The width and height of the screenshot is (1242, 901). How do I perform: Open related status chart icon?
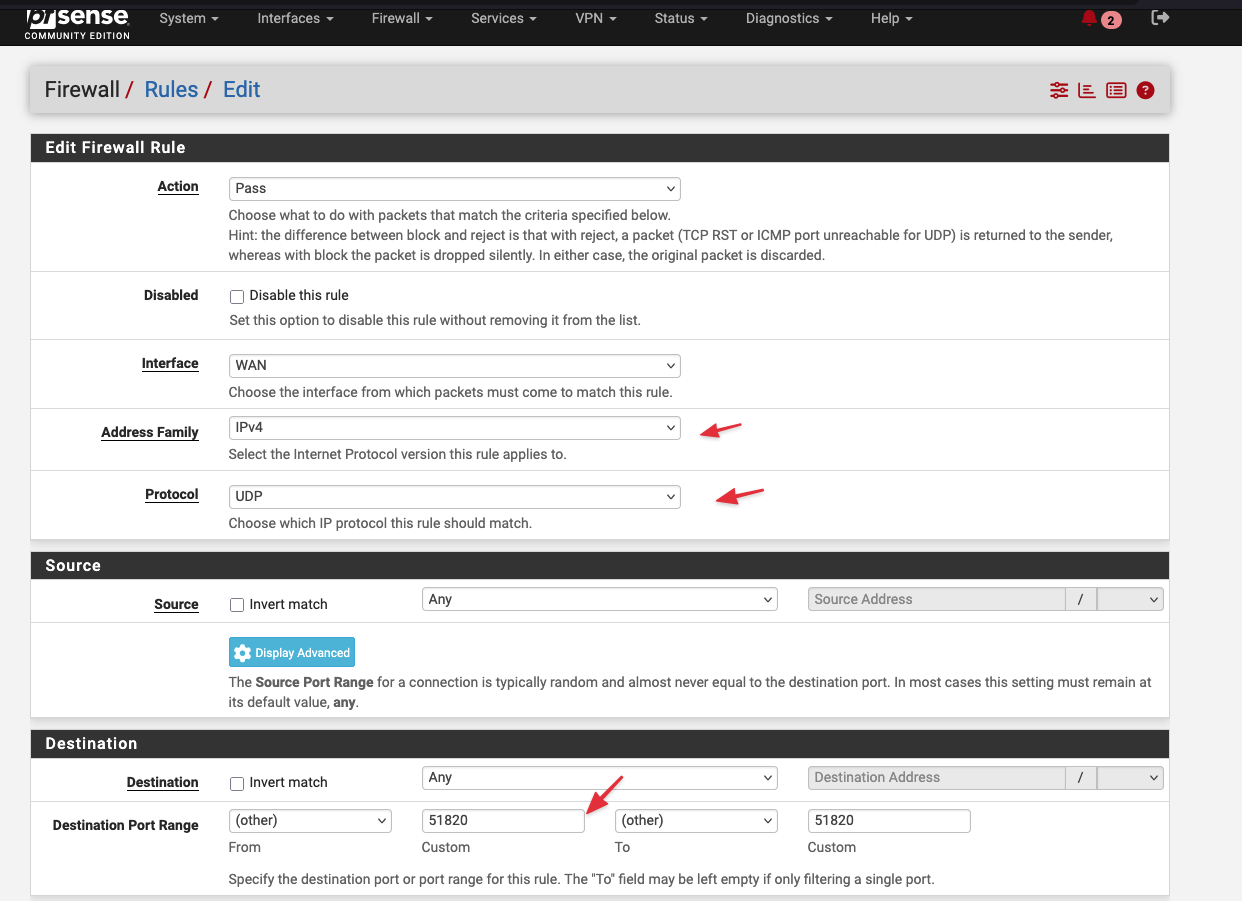point(1087,90)
